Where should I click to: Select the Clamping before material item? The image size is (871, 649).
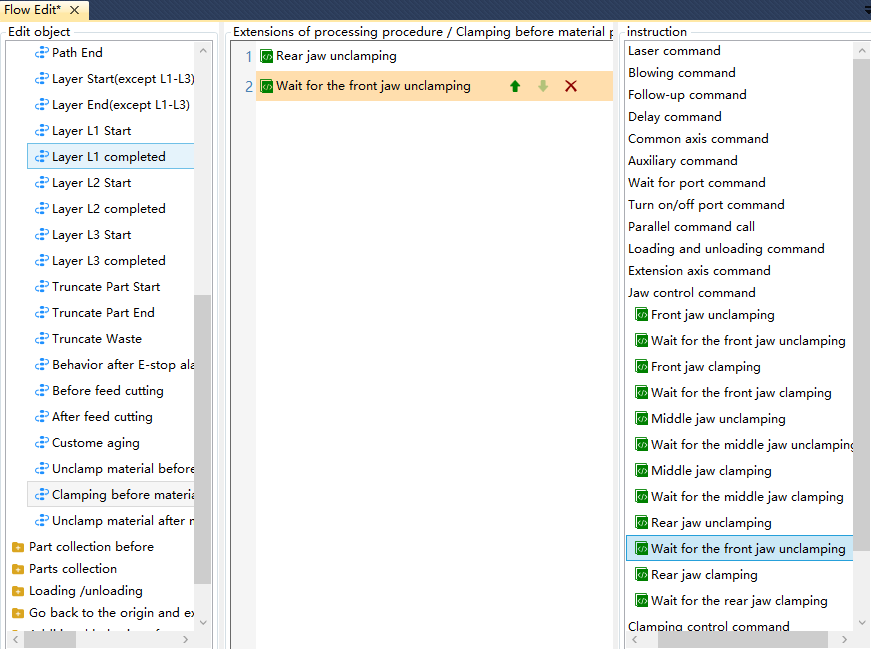tap(111, 495)
